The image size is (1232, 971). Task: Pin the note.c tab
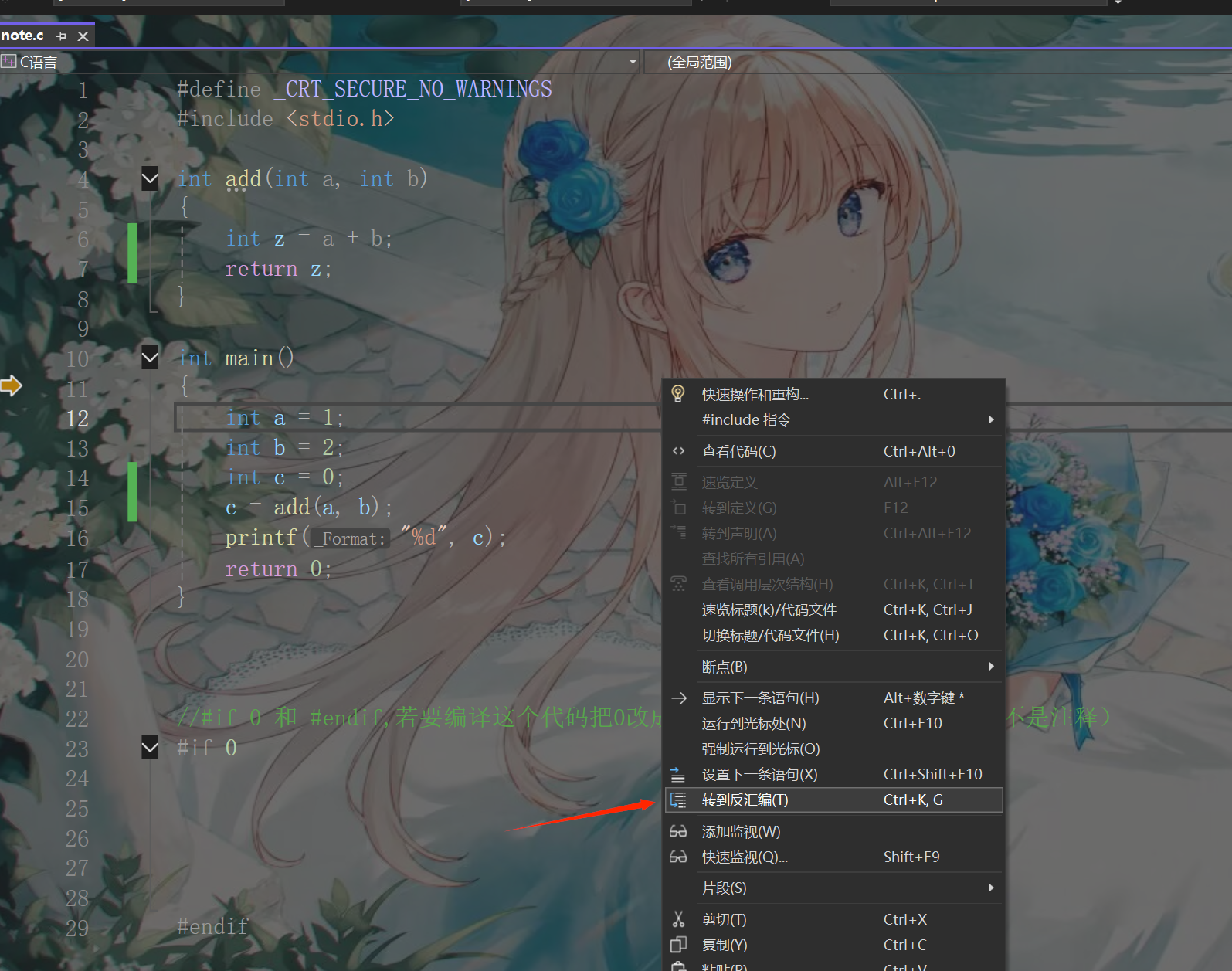click(x=62, y=36)
